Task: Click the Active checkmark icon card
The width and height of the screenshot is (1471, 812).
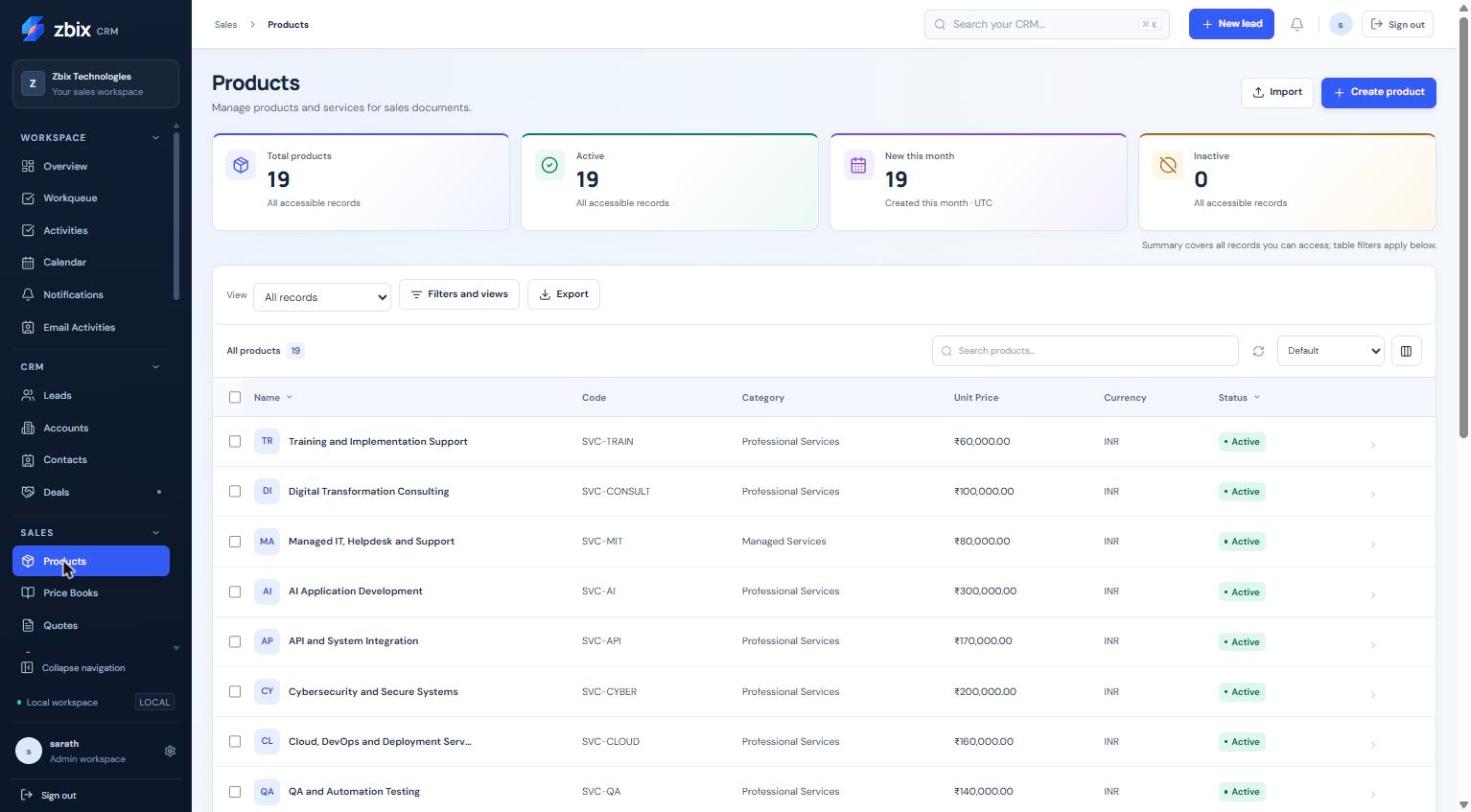Action: 550,166
